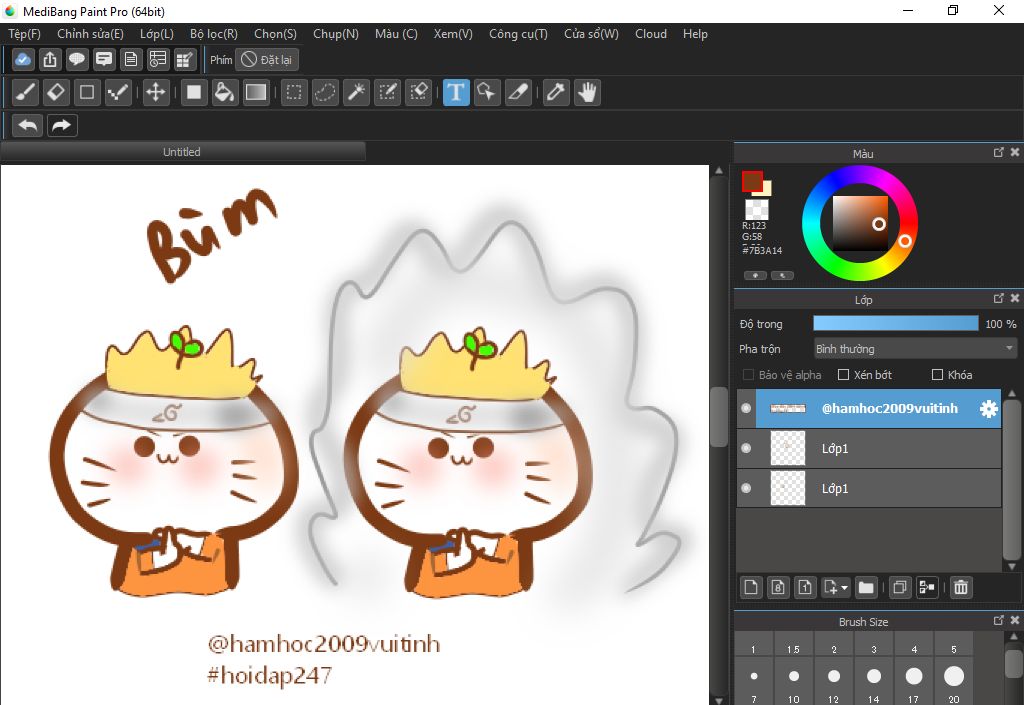The width and height of the screenshot is (1024, 705).
Task: Open the add layer dropdown arrow
Action: click(844, 588)
